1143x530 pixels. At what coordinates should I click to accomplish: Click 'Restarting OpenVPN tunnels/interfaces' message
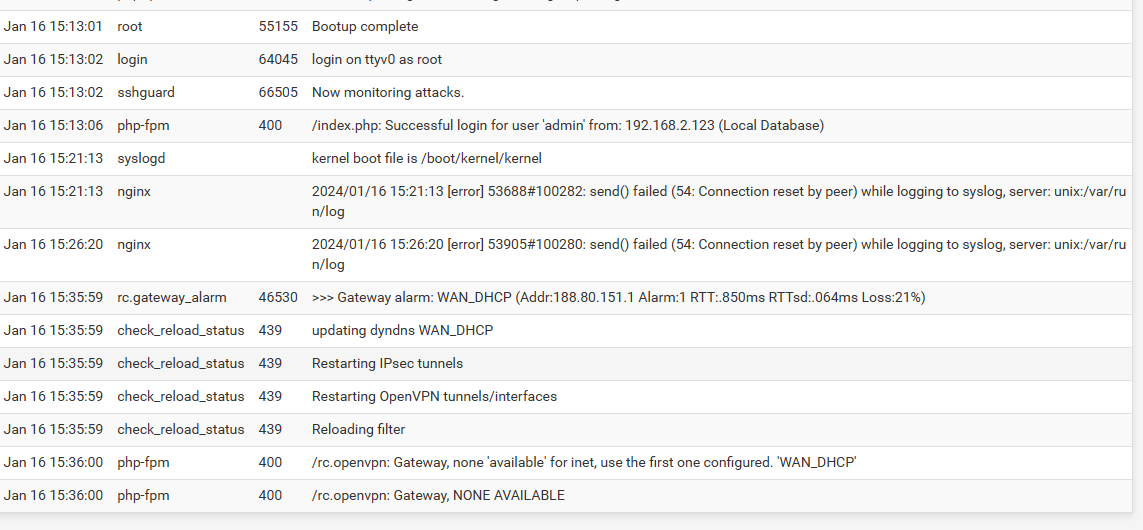(x=434, y=397)
